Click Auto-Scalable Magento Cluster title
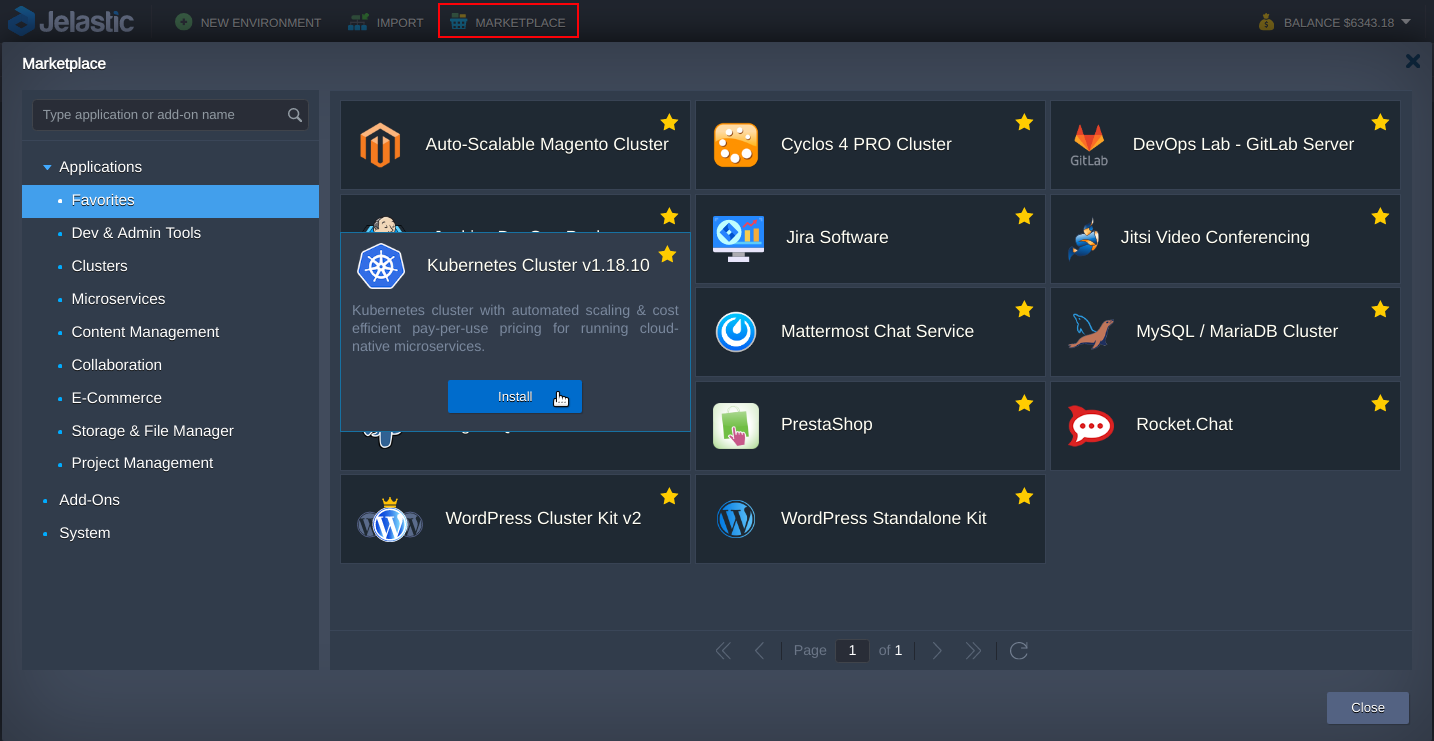Screen dimensions: 1434x741 click(x=547, y=145)
